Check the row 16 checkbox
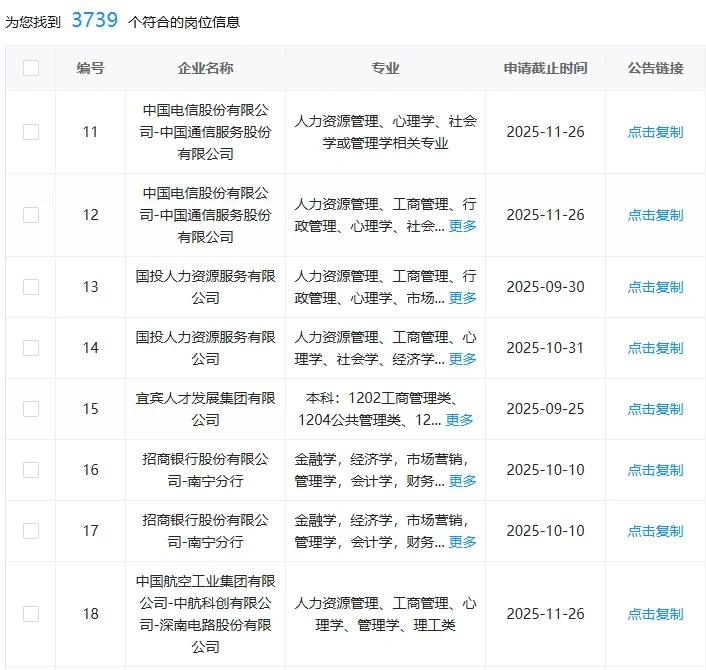The height and width of the screenshot is (670, 706). point(31,470)
